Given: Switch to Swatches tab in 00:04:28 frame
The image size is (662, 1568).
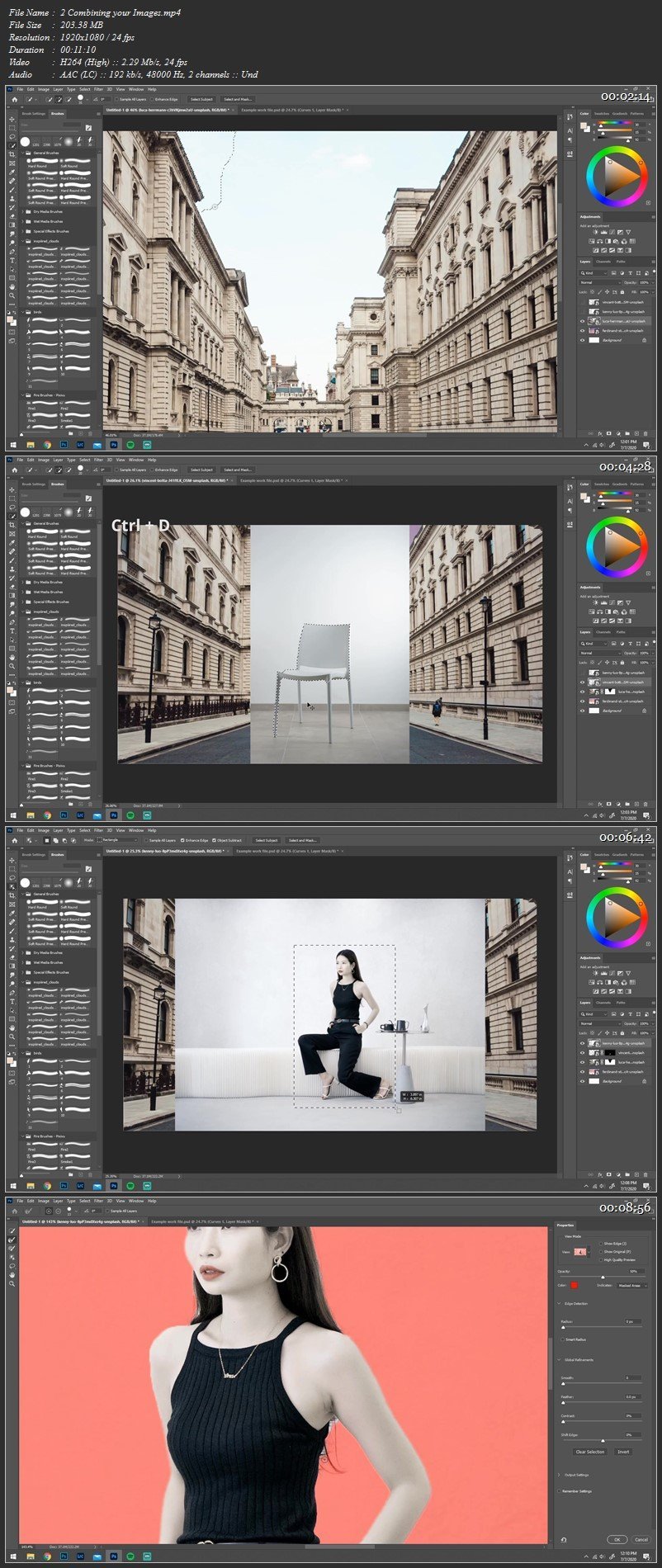Looking at the screenshot, I should point(602,484).
